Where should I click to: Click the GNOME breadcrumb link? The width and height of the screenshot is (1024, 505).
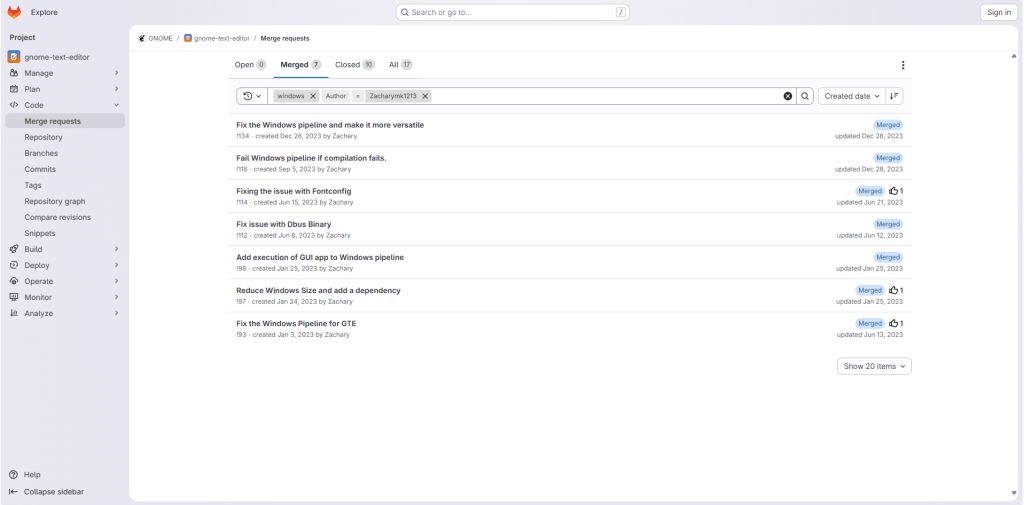click(x=161, y=39)
